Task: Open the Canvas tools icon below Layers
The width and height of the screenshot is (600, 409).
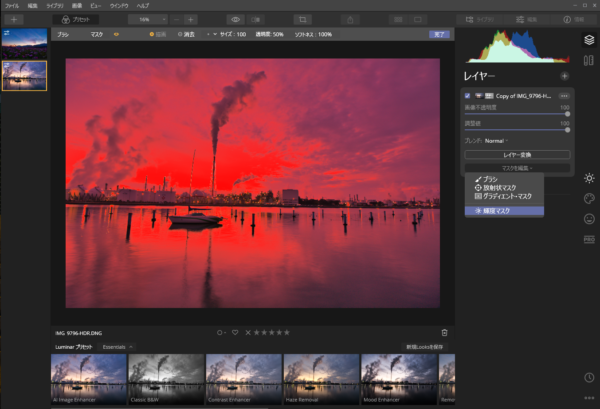Action: [589, 61]
